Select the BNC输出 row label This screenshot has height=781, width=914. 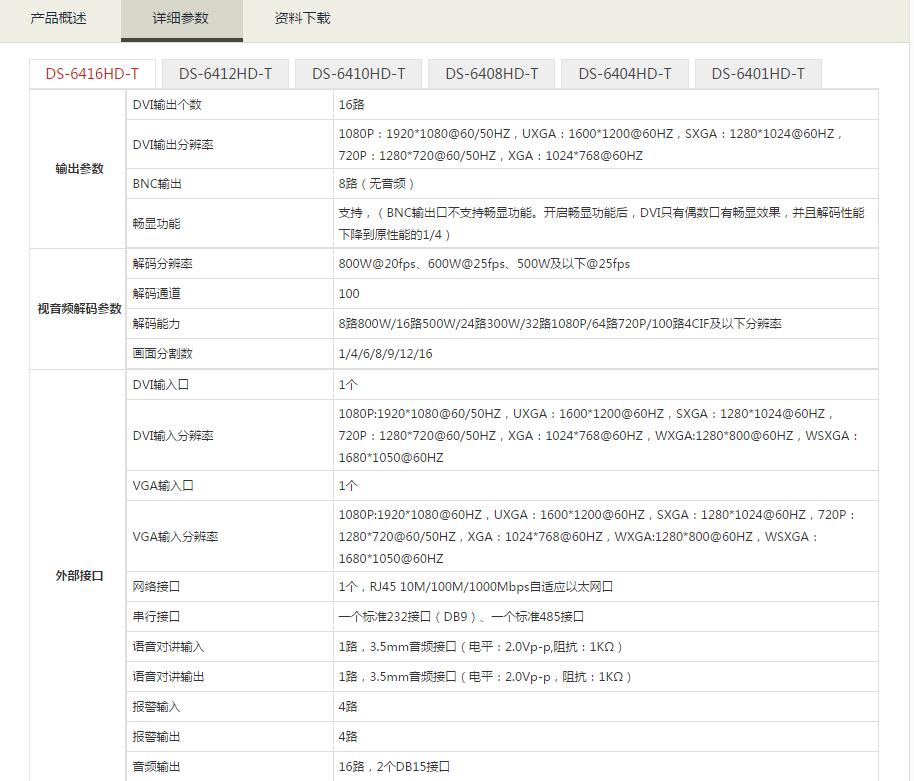coord(157,184)
